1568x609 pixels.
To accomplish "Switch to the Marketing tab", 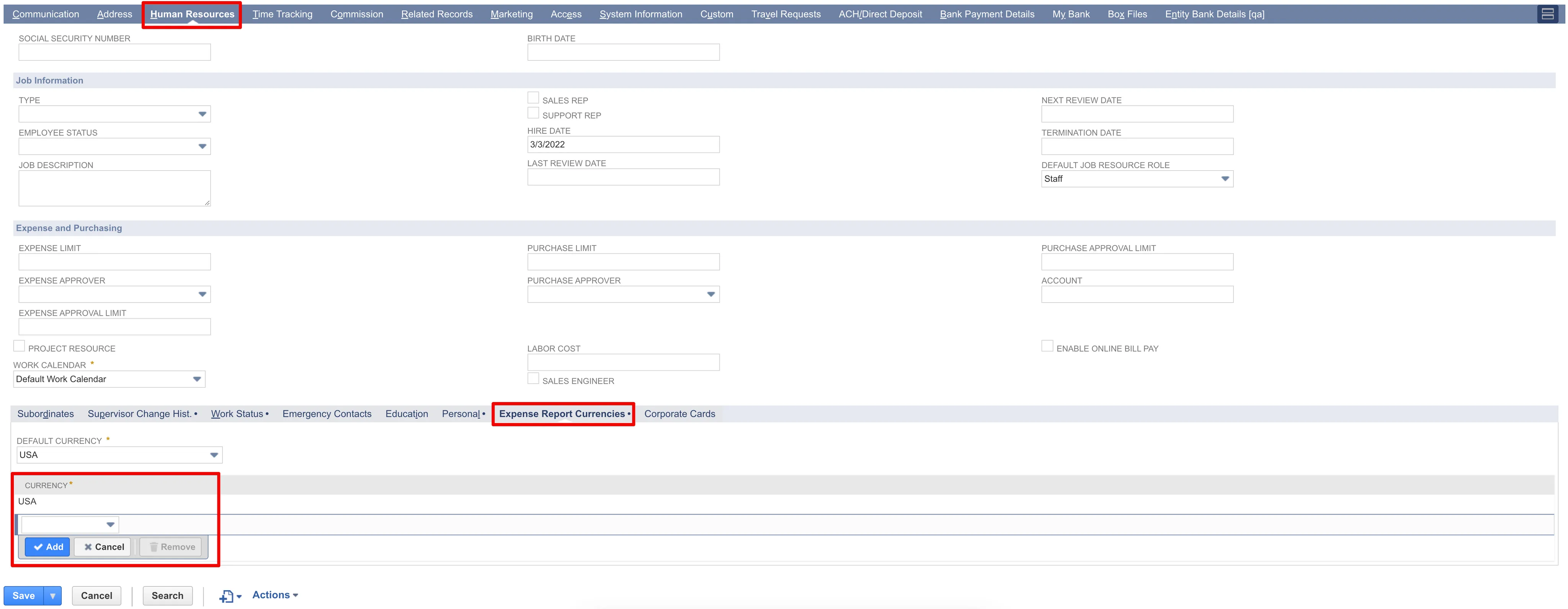I will (511, 14).
